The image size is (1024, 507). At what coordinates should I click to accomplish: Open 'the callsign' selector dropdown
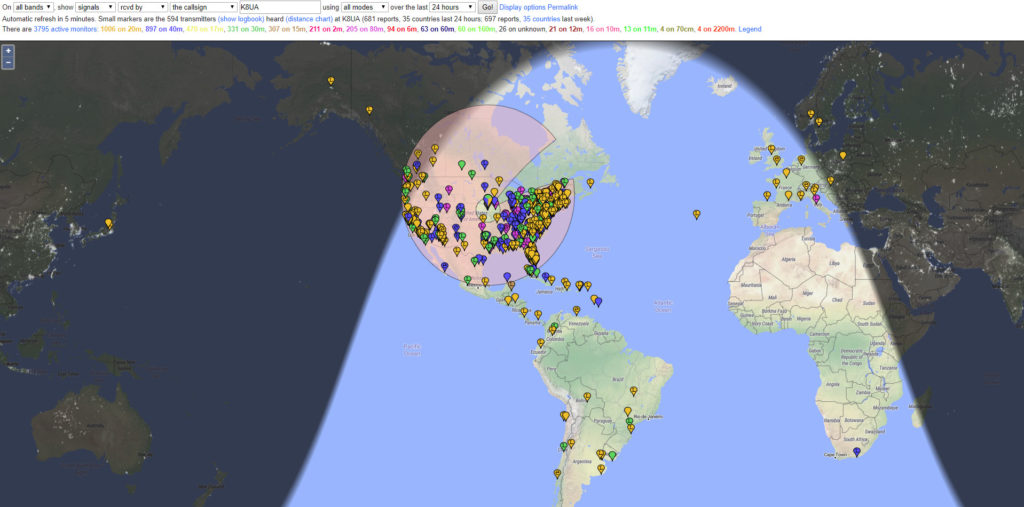(203, 7)
